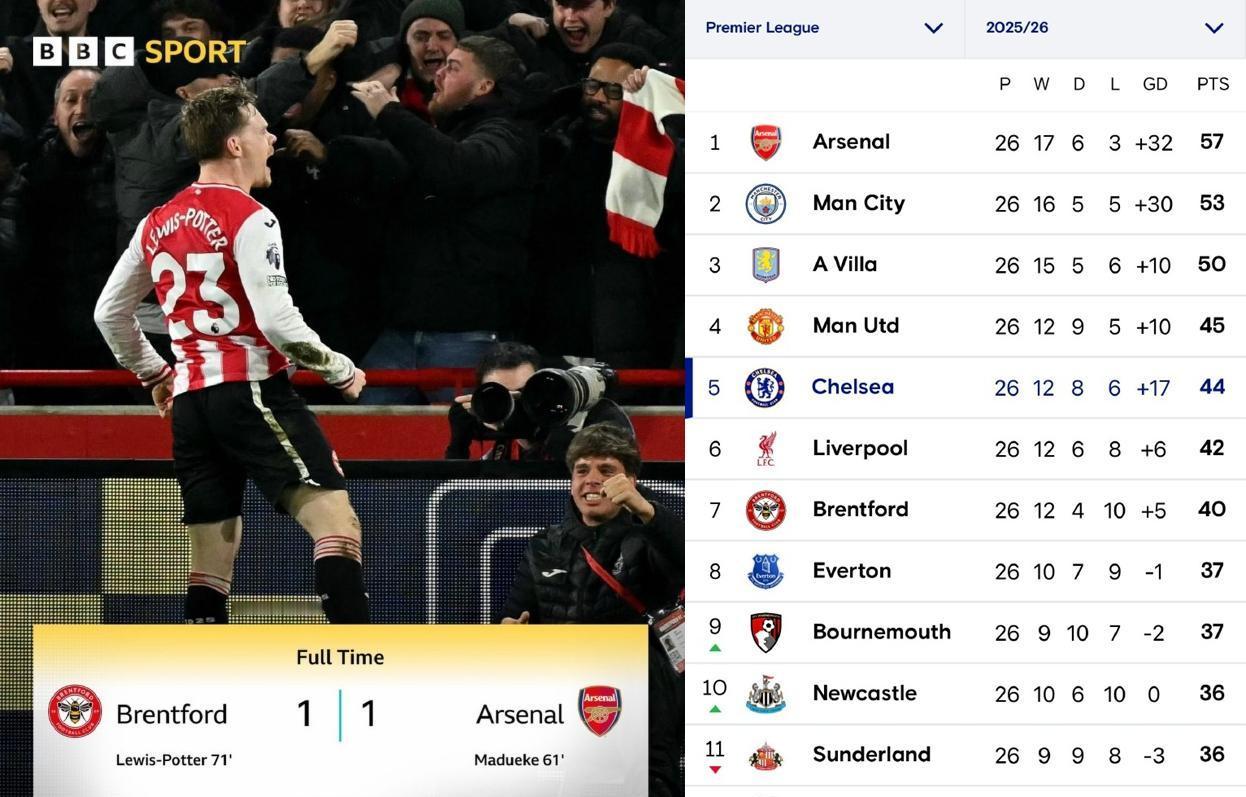Click the Liverpool club crest

(765, 449)
